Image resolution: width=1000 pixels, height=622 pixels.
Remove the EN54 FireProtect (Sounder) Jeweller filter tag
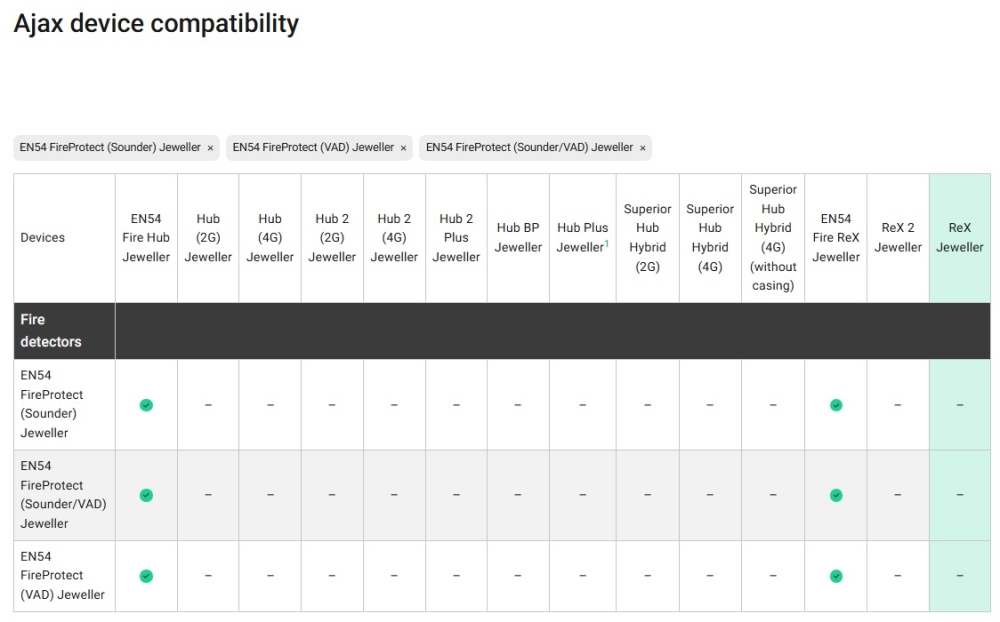click(210, 148)
